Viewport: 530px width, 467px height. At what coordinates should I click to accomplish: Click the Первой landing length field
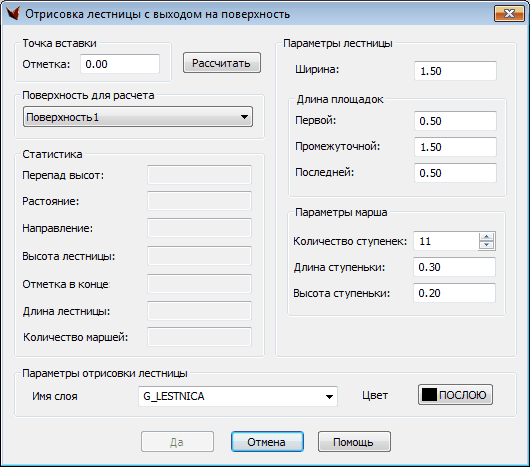[455, 121]
